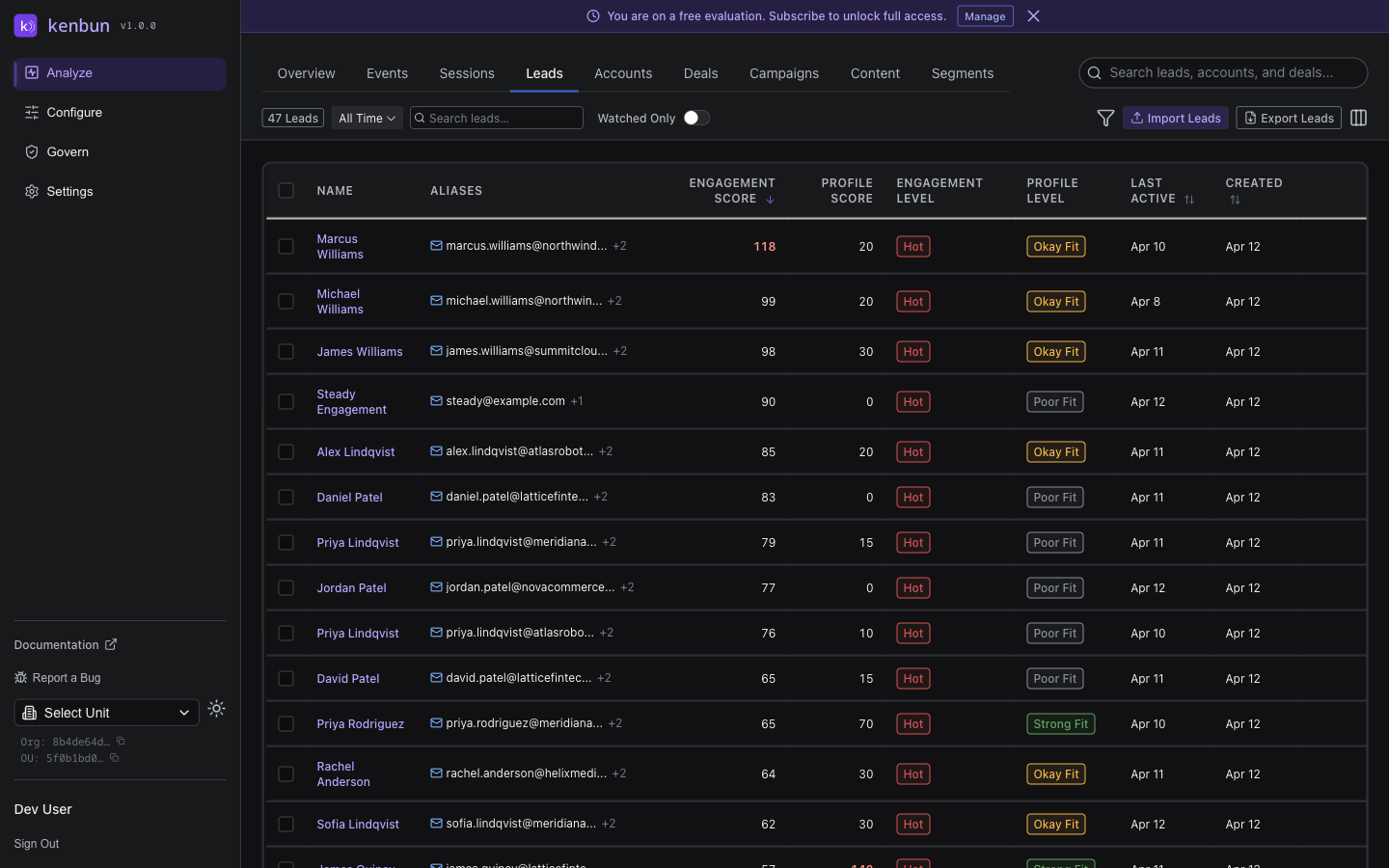This screenshot has height=868, width=1389.
Task: Expand +2 aliases for Priya Rodriguez
Action: [615, 723]
